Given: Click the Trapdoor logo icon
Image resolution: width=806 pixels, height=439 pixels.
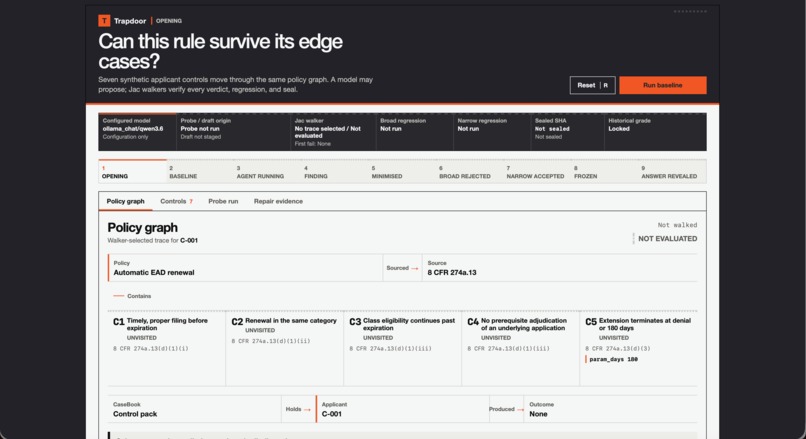Looking at the screenshot, I should click(104, 21).
